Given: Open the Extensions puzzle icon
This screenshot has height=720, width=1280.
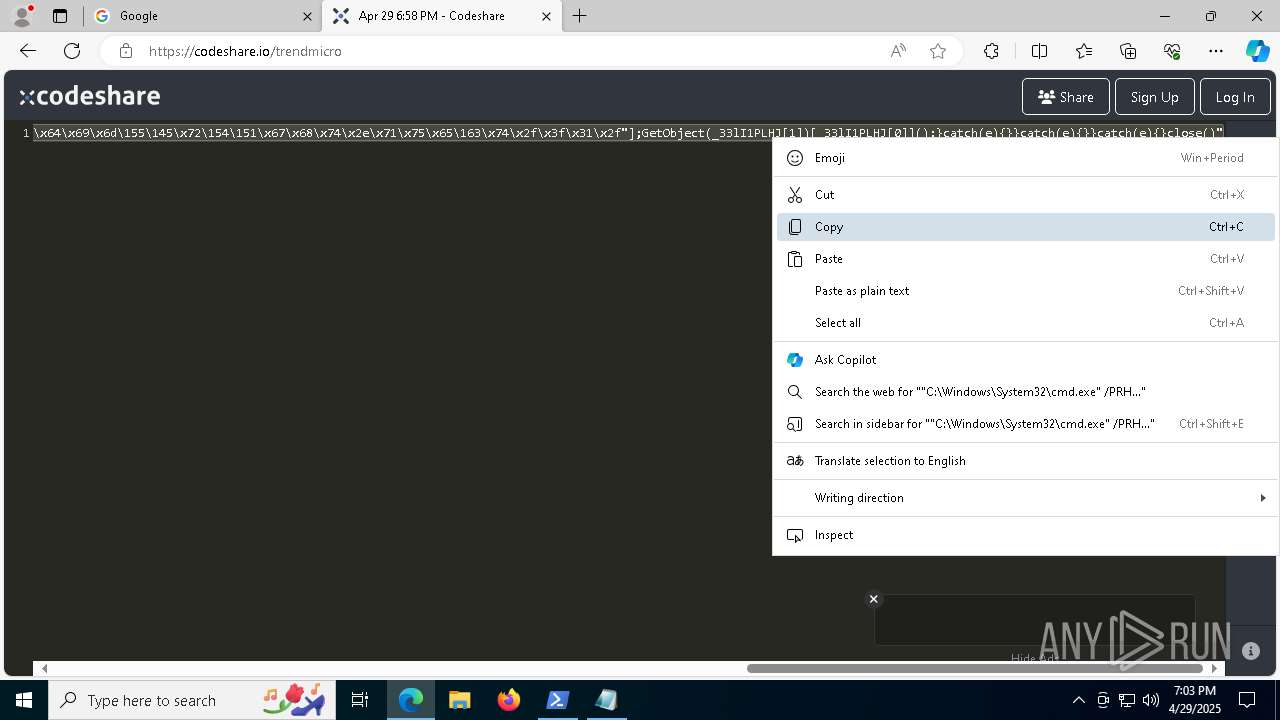Looking at the screenshot, I should (991, 51).
